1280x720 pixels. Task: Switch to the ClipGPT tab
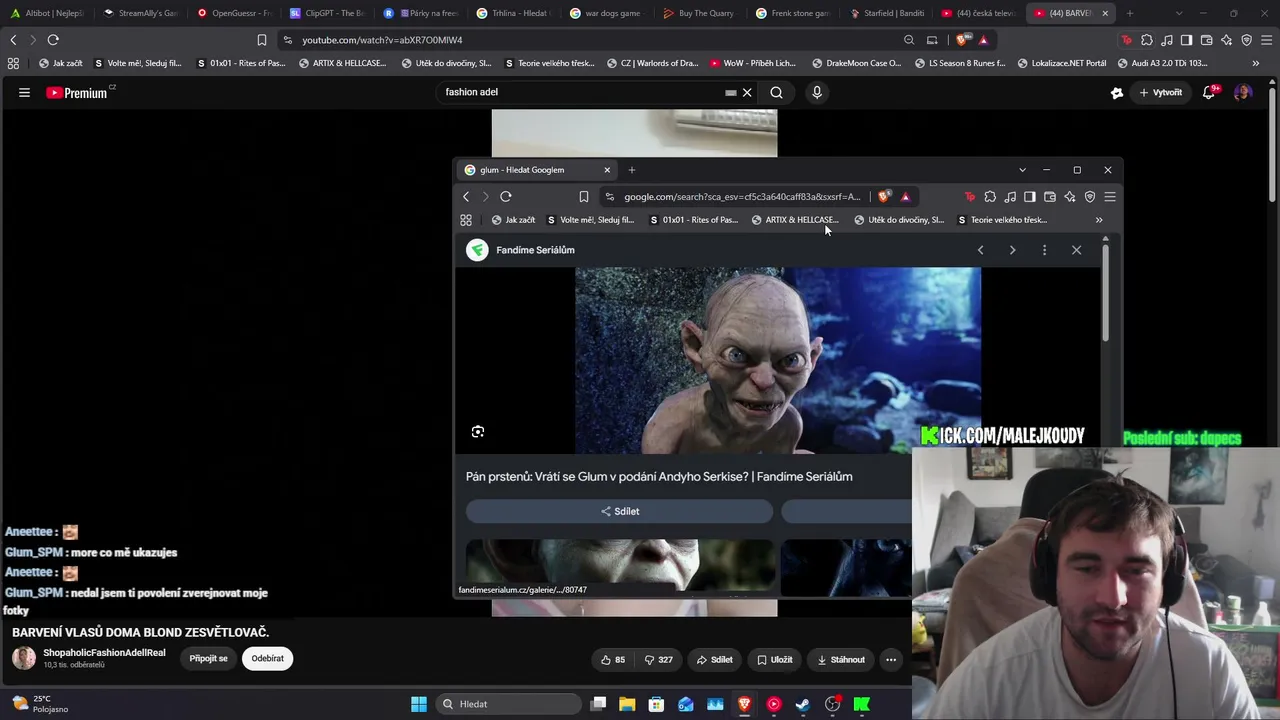tap(327, 13)
